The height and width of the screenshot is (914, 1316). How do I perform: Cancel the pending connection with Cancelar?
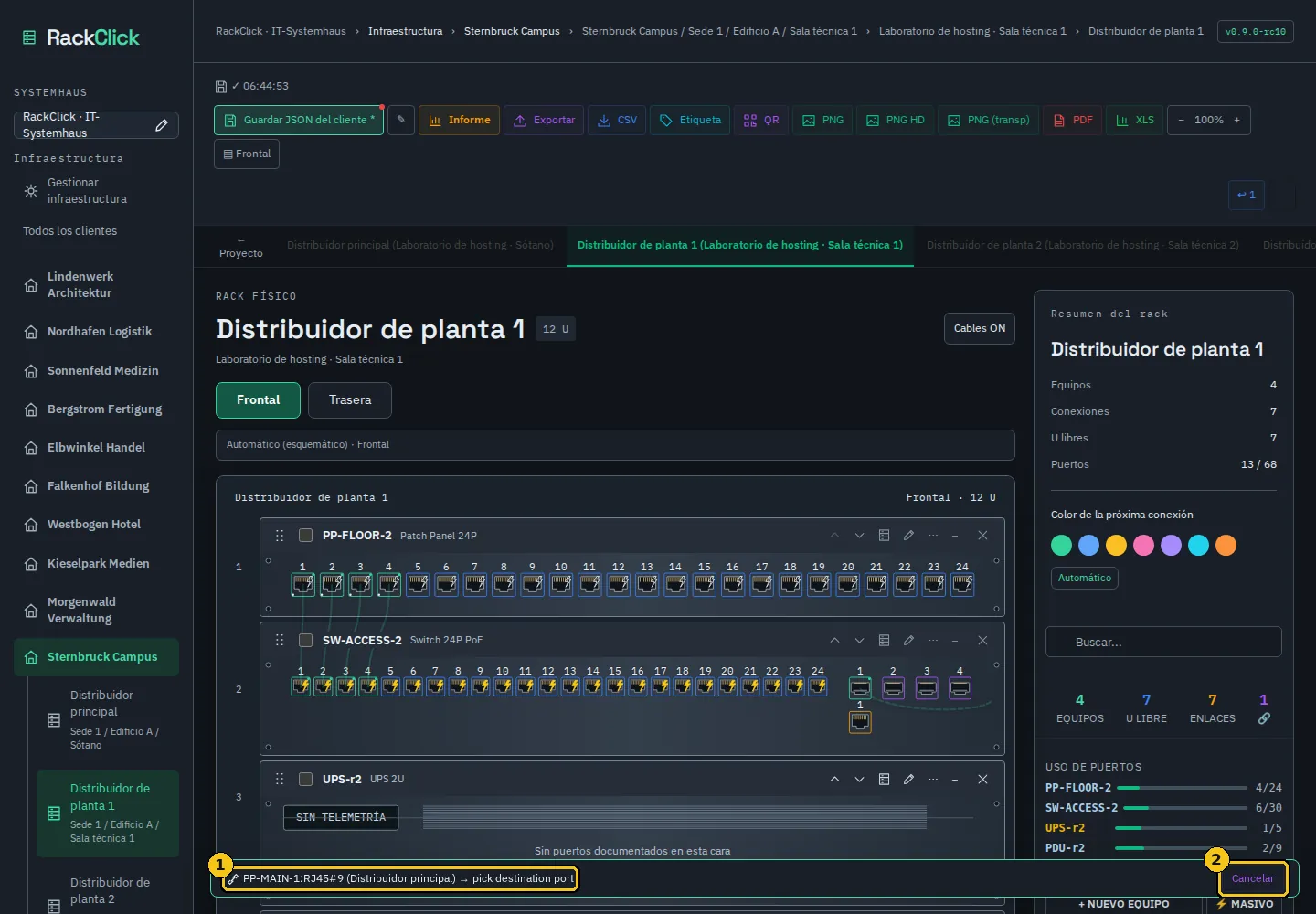click(x=1253, y=879)
